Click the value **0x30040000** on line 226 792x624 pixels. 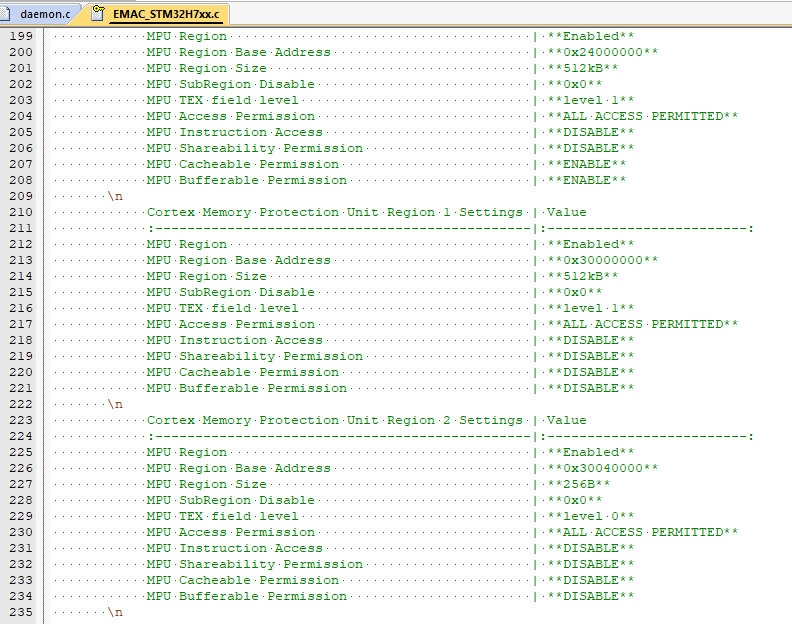(x=603, y=468)
